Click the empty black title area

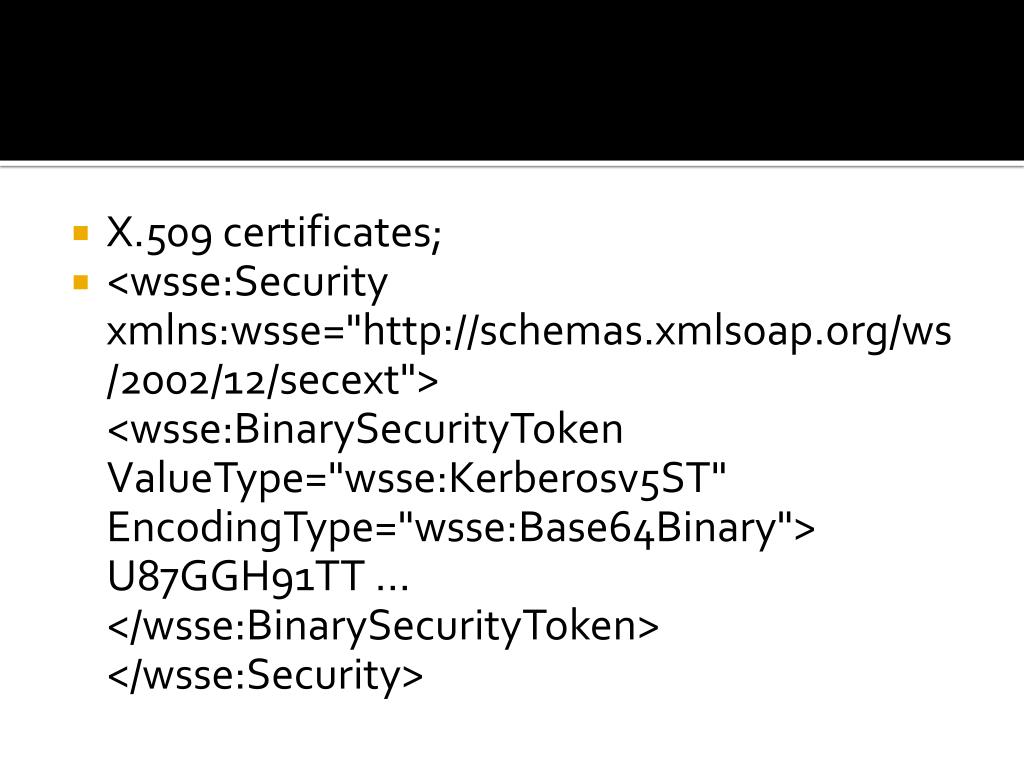pyautogui.click(x=512, y=80)
